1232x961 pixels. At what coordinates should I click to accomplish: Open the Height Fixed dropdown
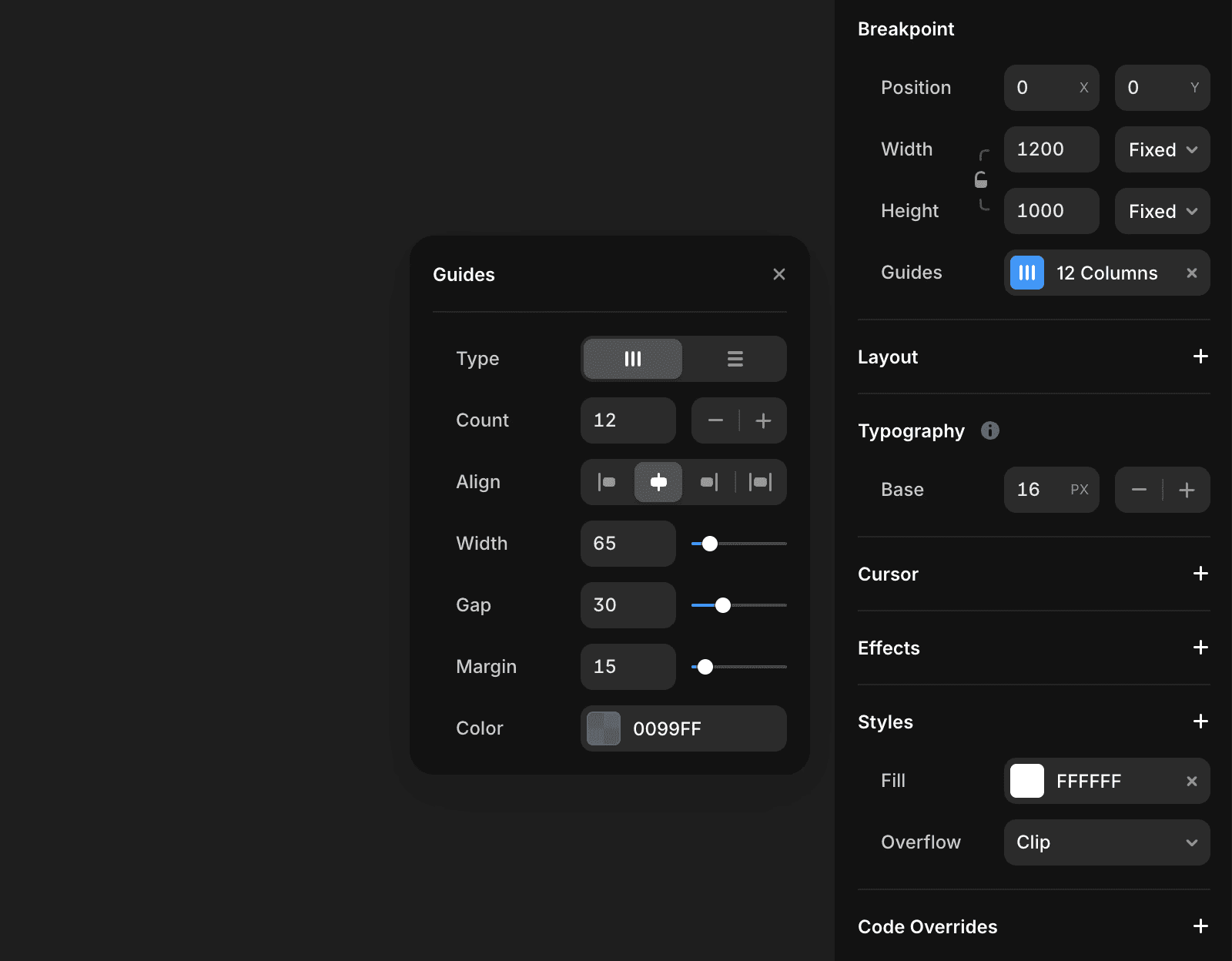click(x=1162, y=211)
